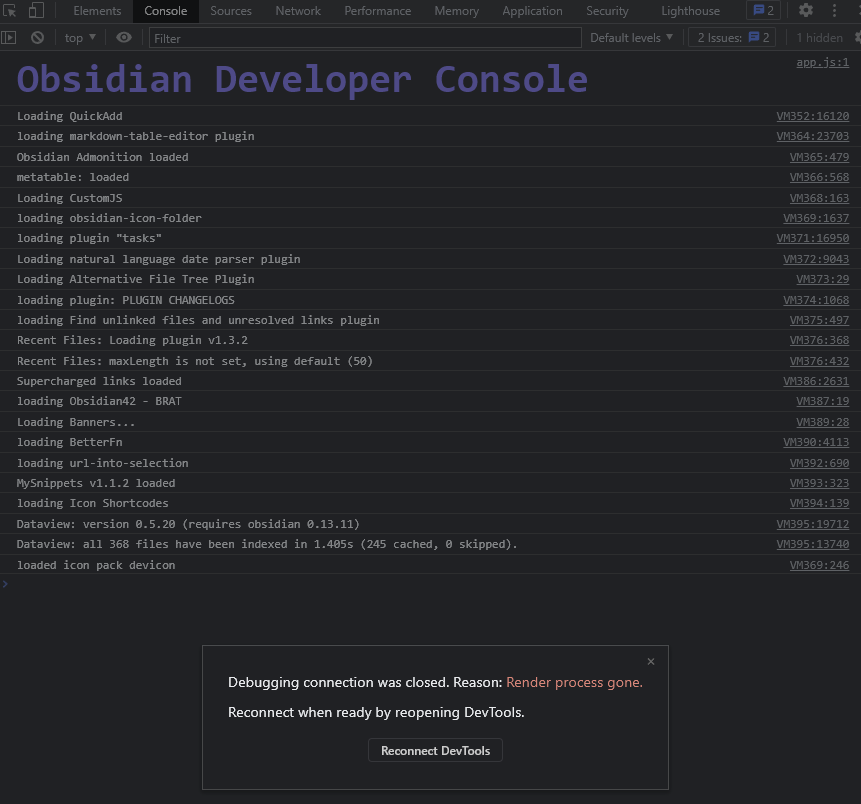The height and width of the screenshot is (804, 861).
Task: Open the Performance tab
Action: point(378,10)
